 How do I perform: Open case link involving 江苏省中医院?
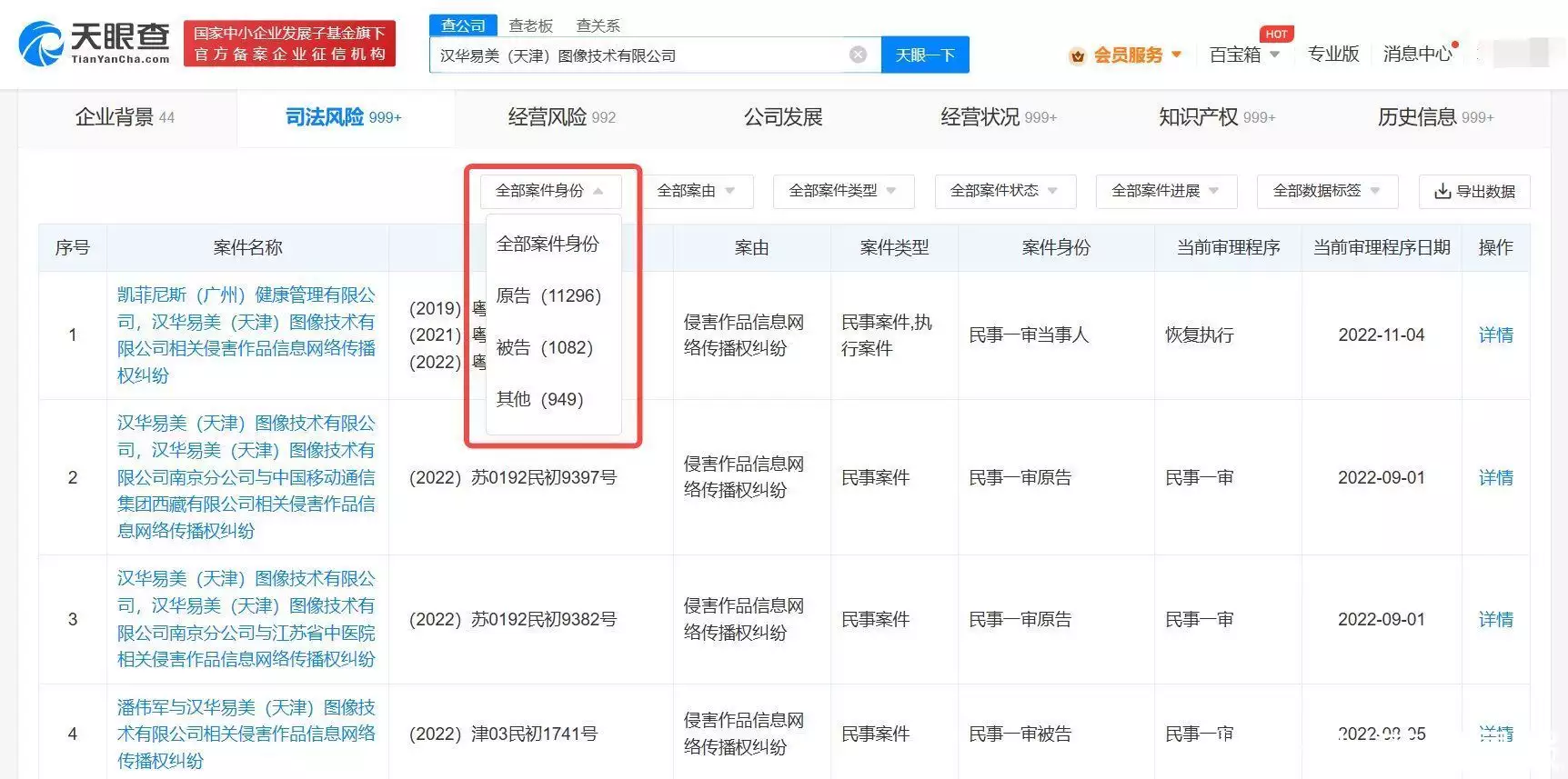pos(246,619)
